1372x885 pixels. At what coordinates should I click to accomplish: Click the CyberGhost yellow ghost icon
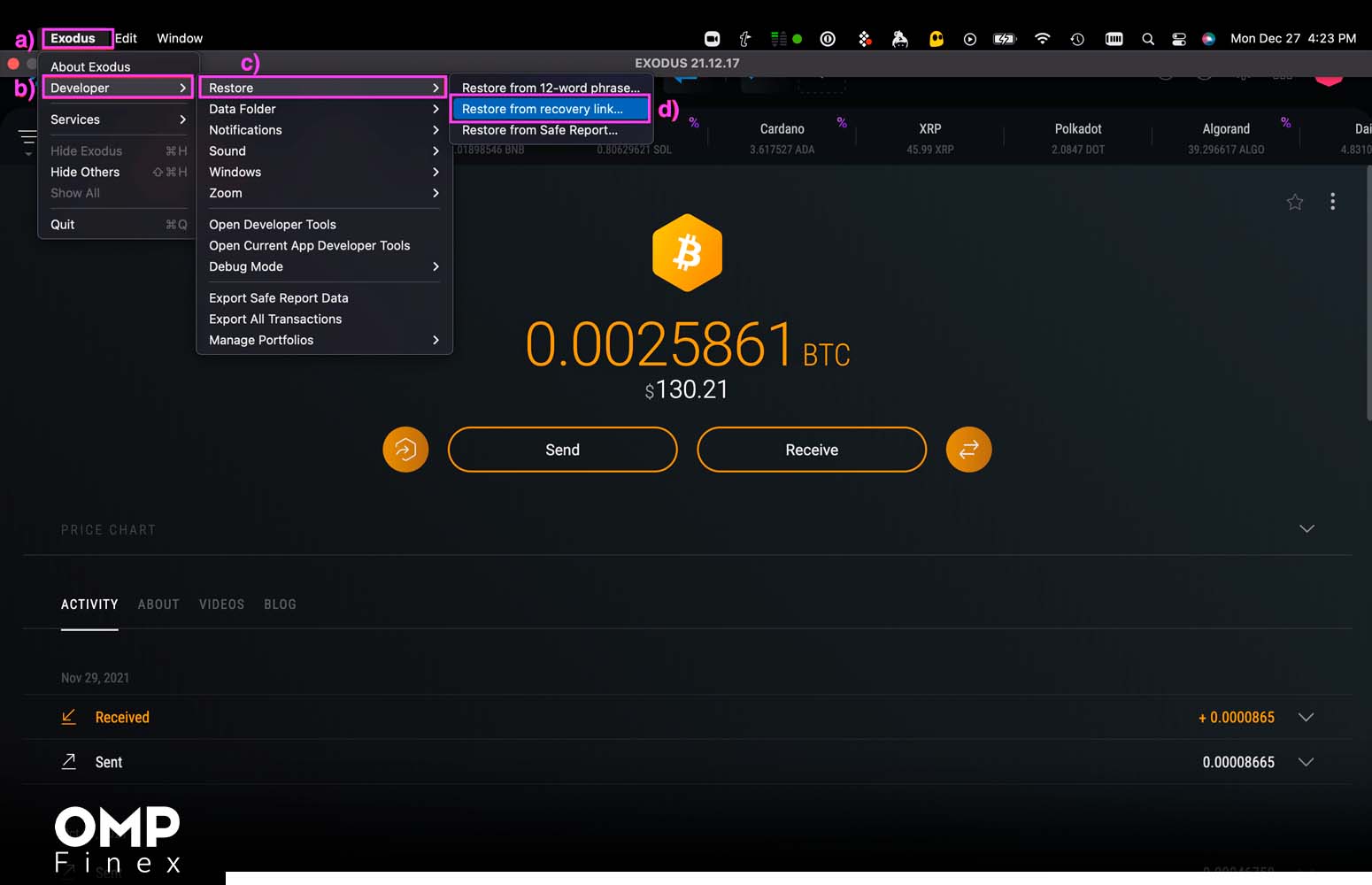(936, 39)
